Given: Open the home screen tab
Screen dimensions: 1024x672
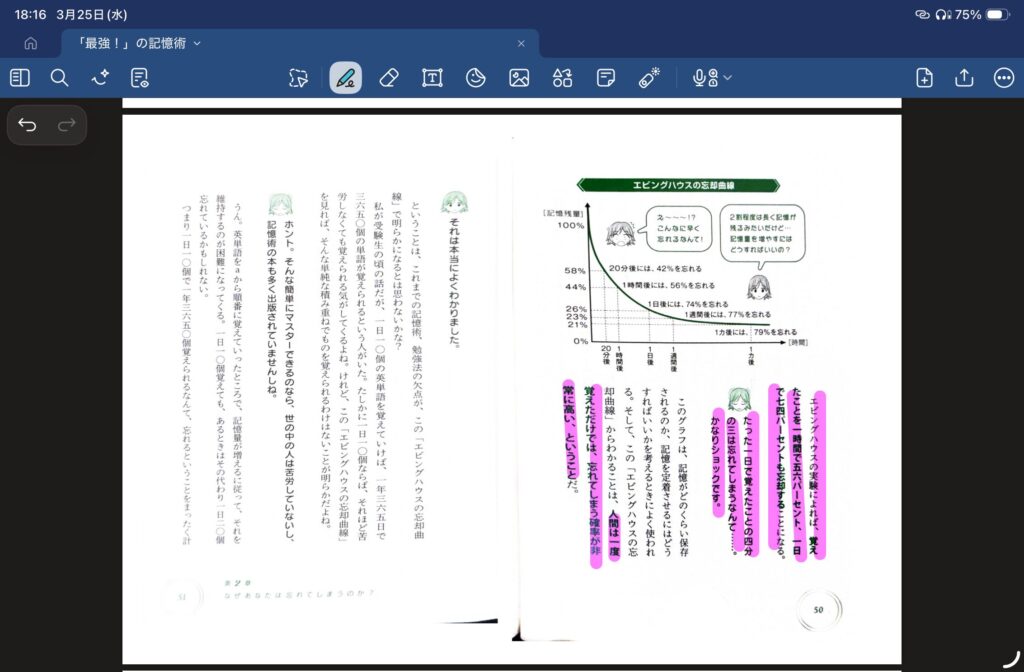Looking at the screenshot, I should point(31,43).
